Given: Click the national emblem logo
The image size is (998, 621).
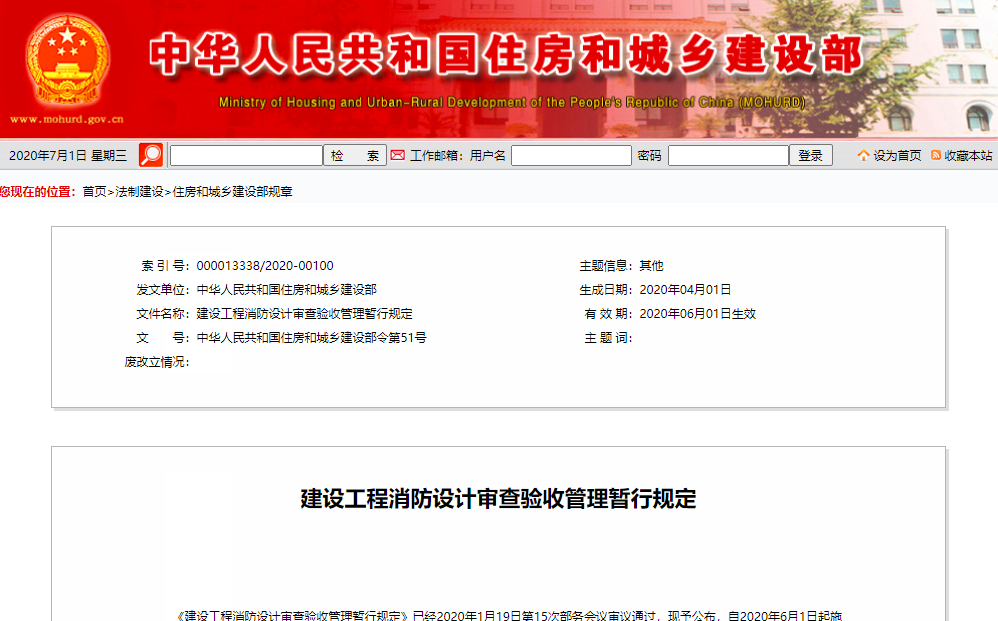Looking at the screenshot, I should click(x=67, y=60).
